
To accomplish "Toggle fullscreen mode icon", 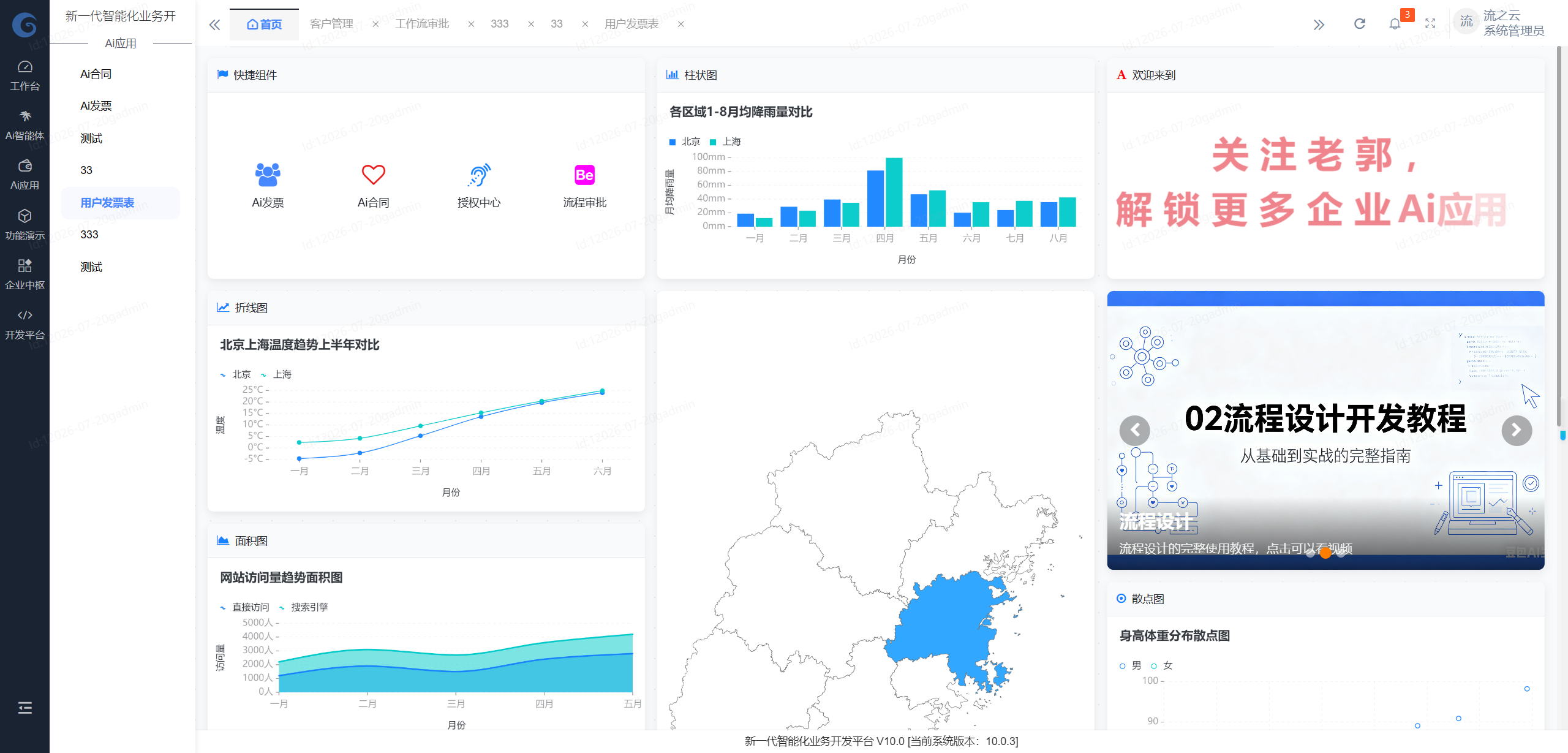I will (x=1430, y=24).
